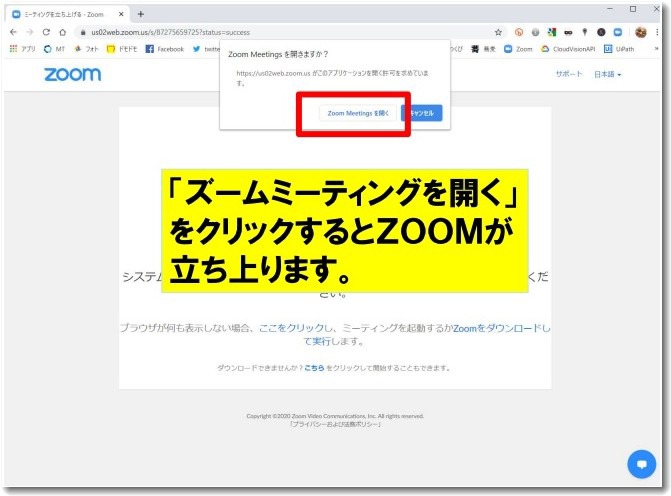Open the blue chat help bubble
The image size is (671, 496).
tap(641, 464)
